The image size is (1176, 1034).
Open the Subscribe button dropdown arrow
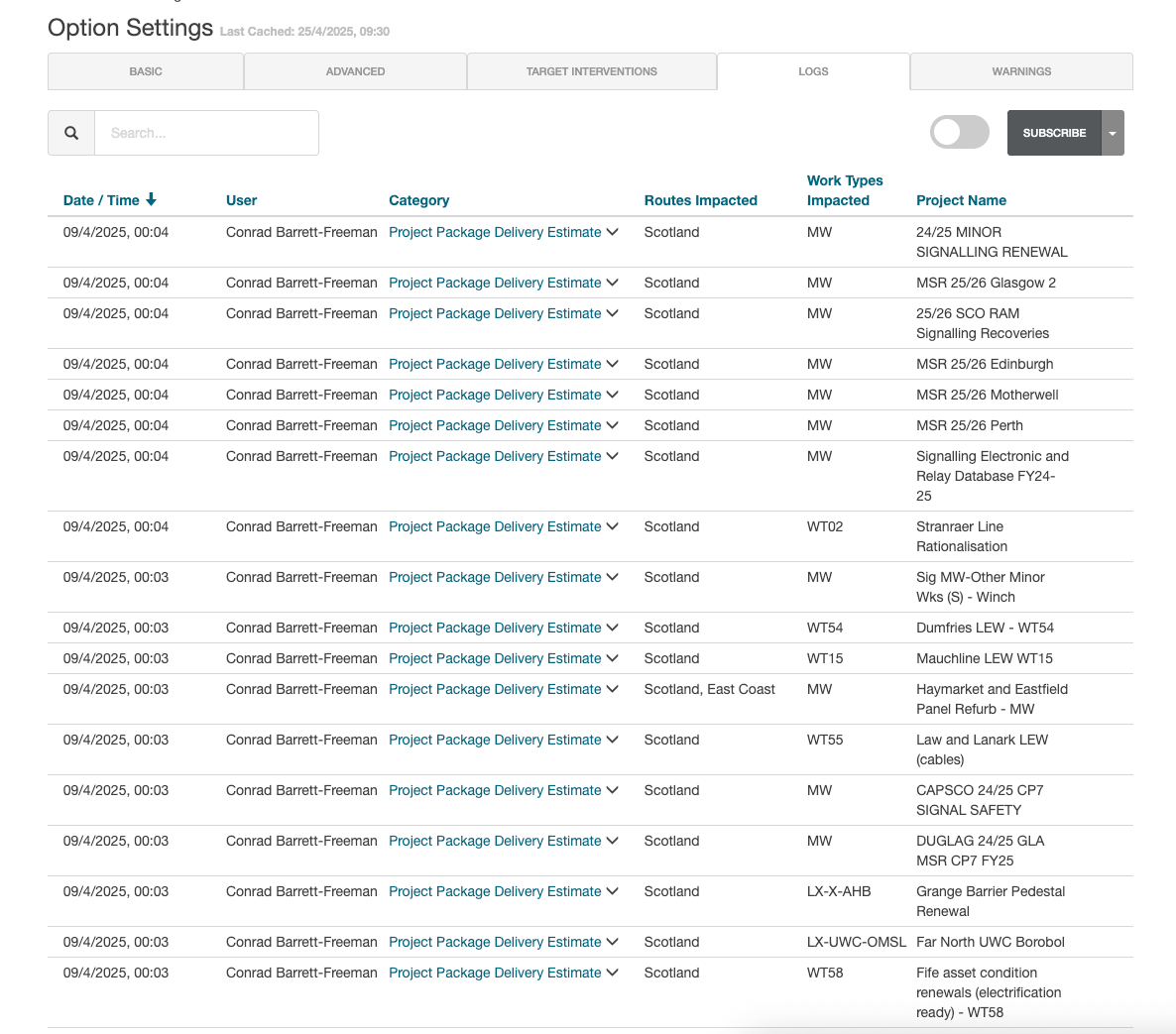pos(1113,133)
